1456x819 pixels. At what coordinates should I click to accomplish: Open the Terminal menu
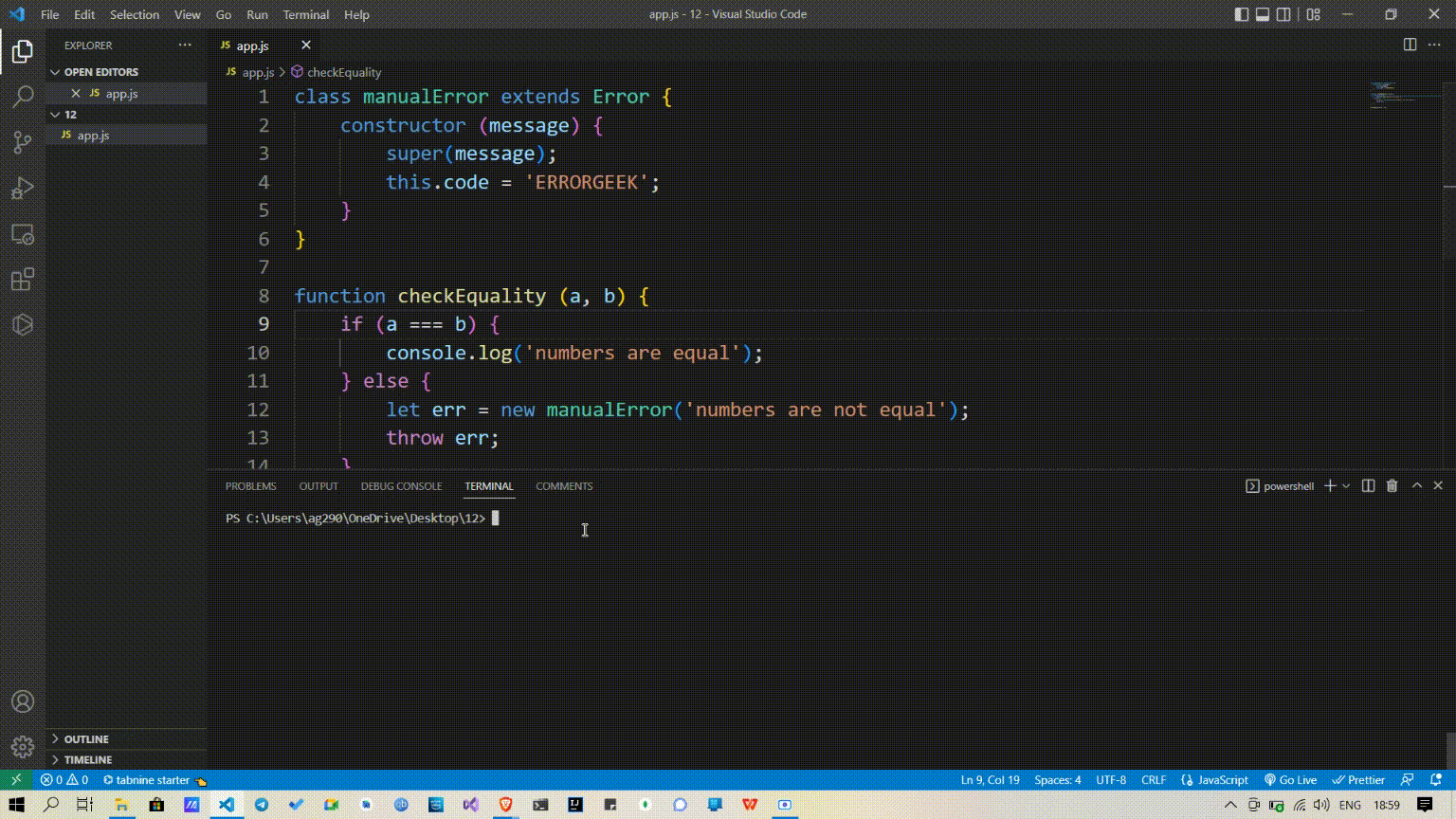pyautogui.click(x=305, y=14)
